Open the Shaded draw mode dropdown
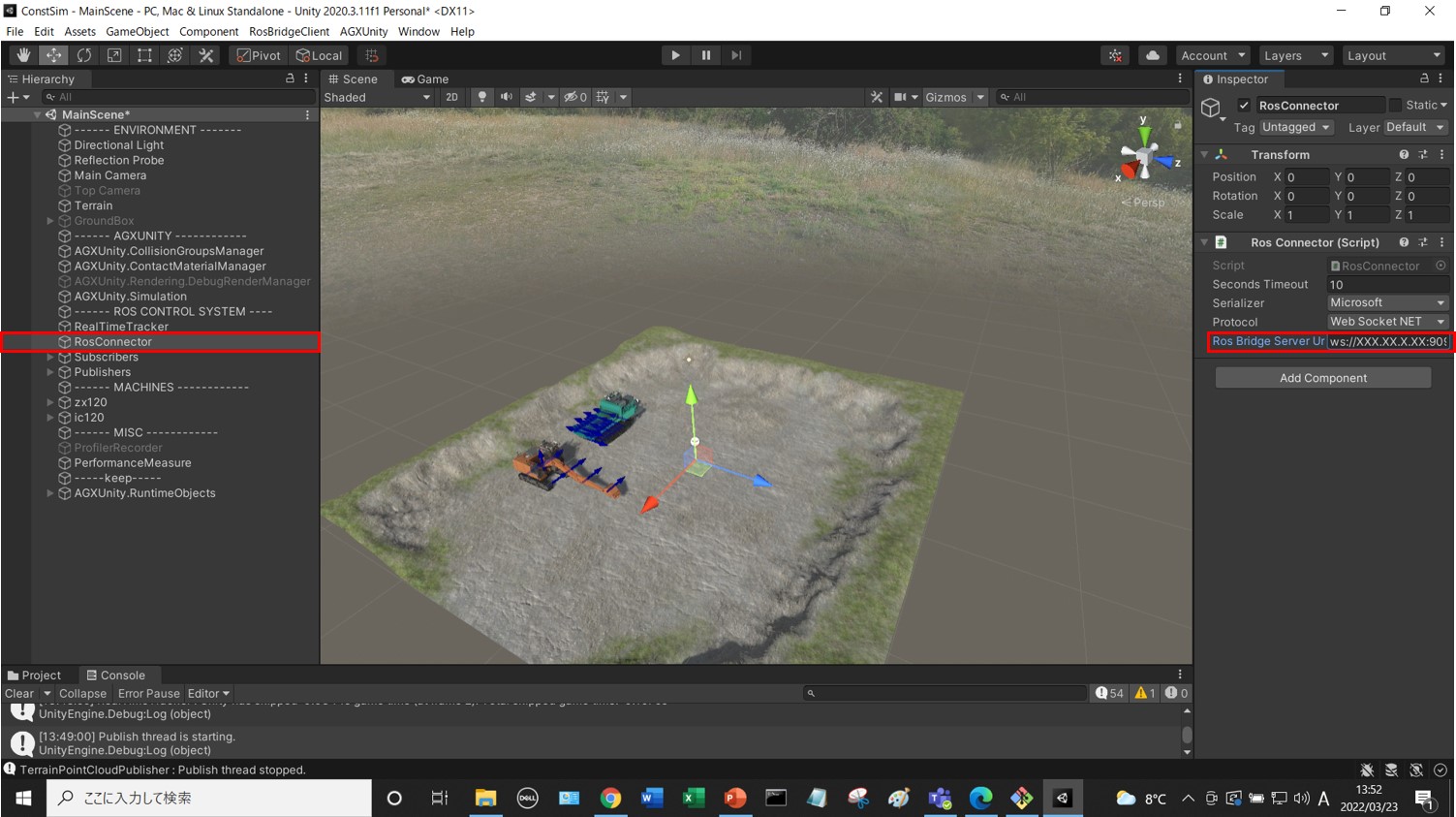 click(376, 97)
